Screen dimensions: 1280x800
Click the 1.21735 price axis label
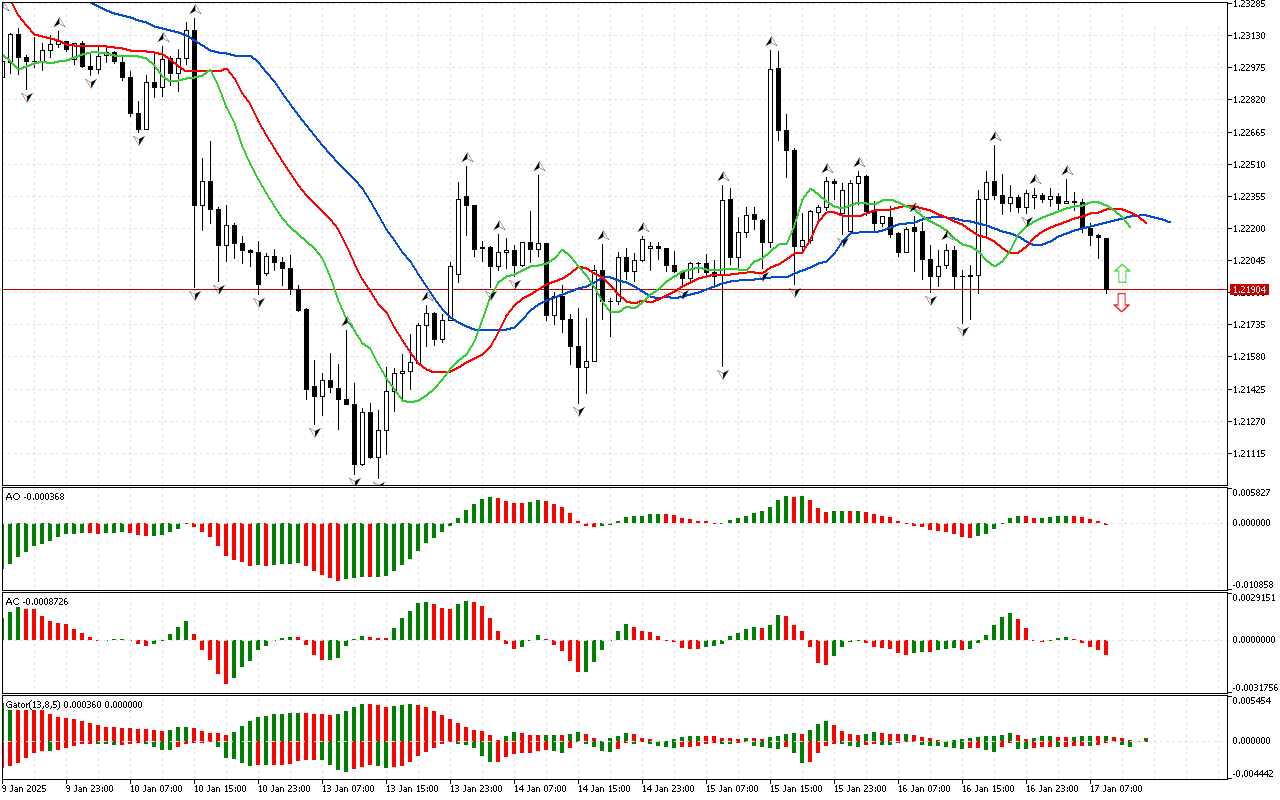point(1248,325)
